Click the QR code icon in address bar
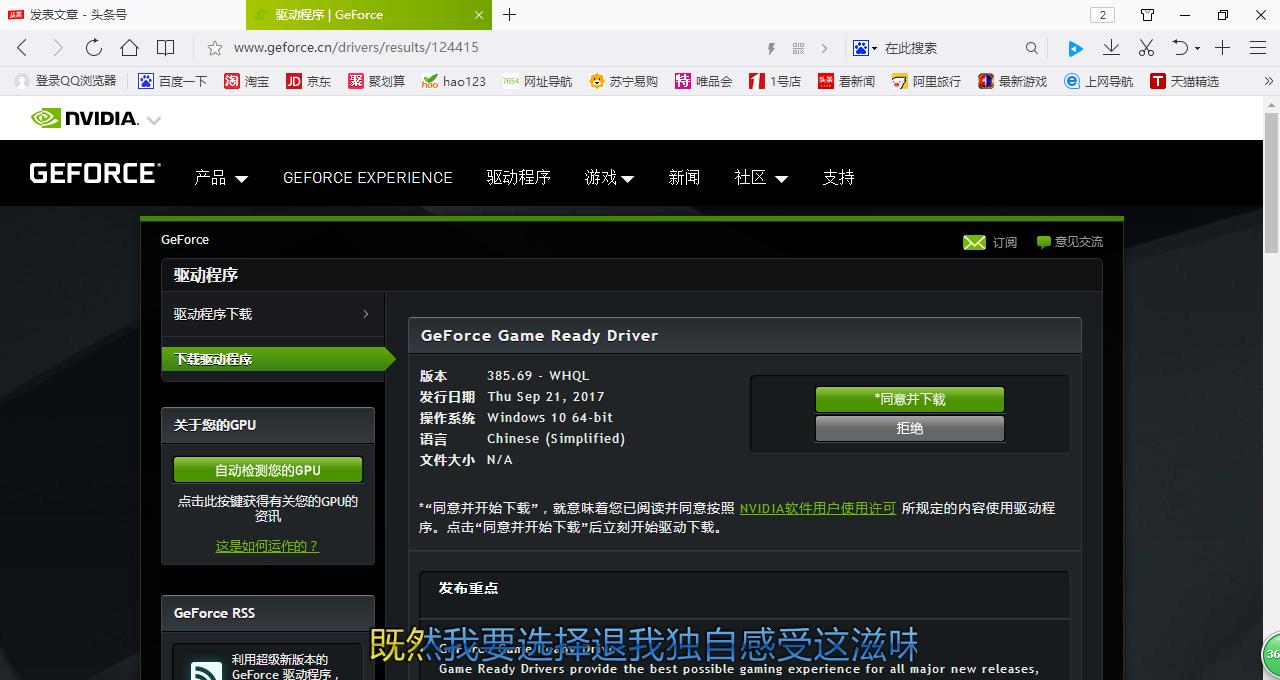The image size is (1280, 680). (798, 48)
